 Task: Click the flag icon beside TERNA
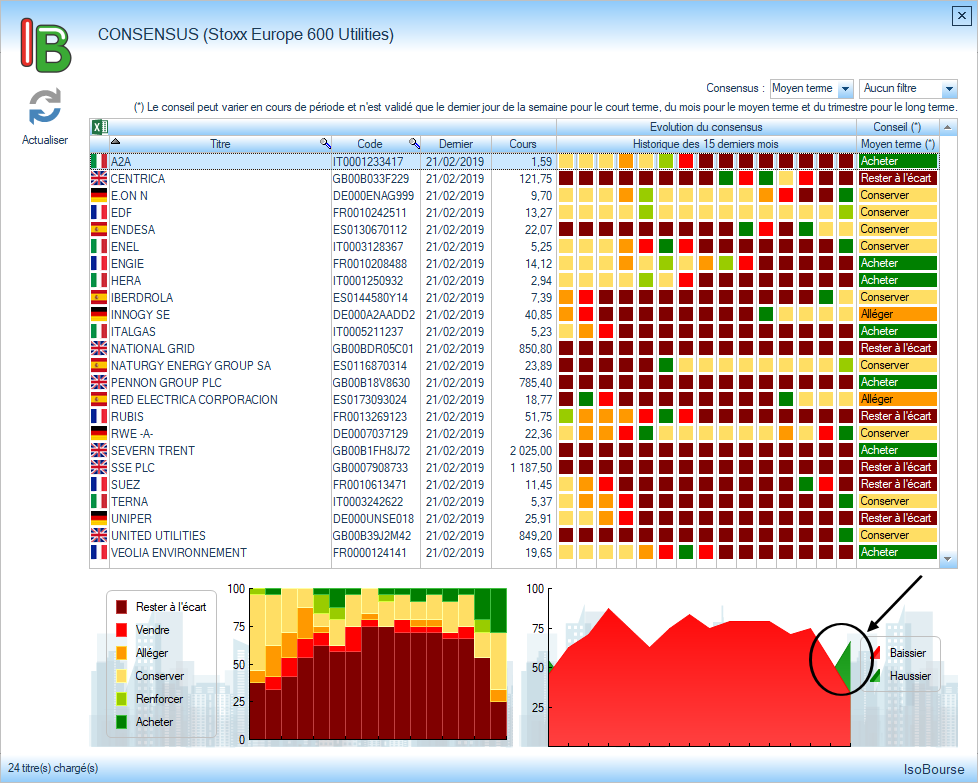[x=99, y=502]
